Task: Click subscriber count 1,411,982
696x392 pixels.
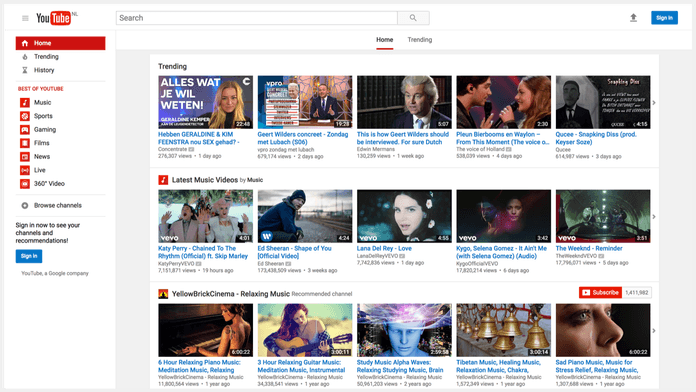Action: [x=637, y=293]
